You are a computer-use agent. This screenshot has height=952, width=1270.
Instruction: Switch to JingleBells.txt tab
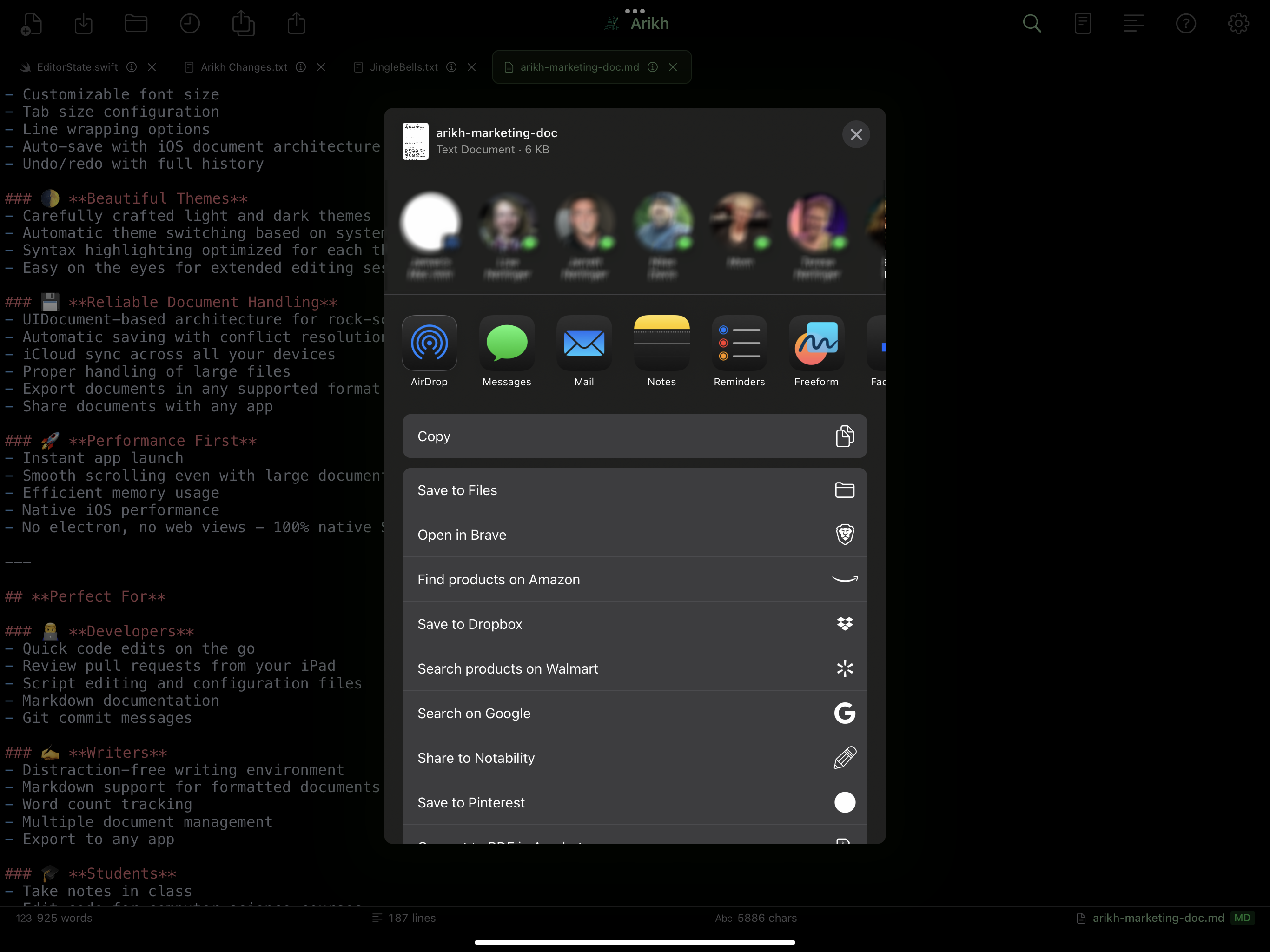click(403, 67)
